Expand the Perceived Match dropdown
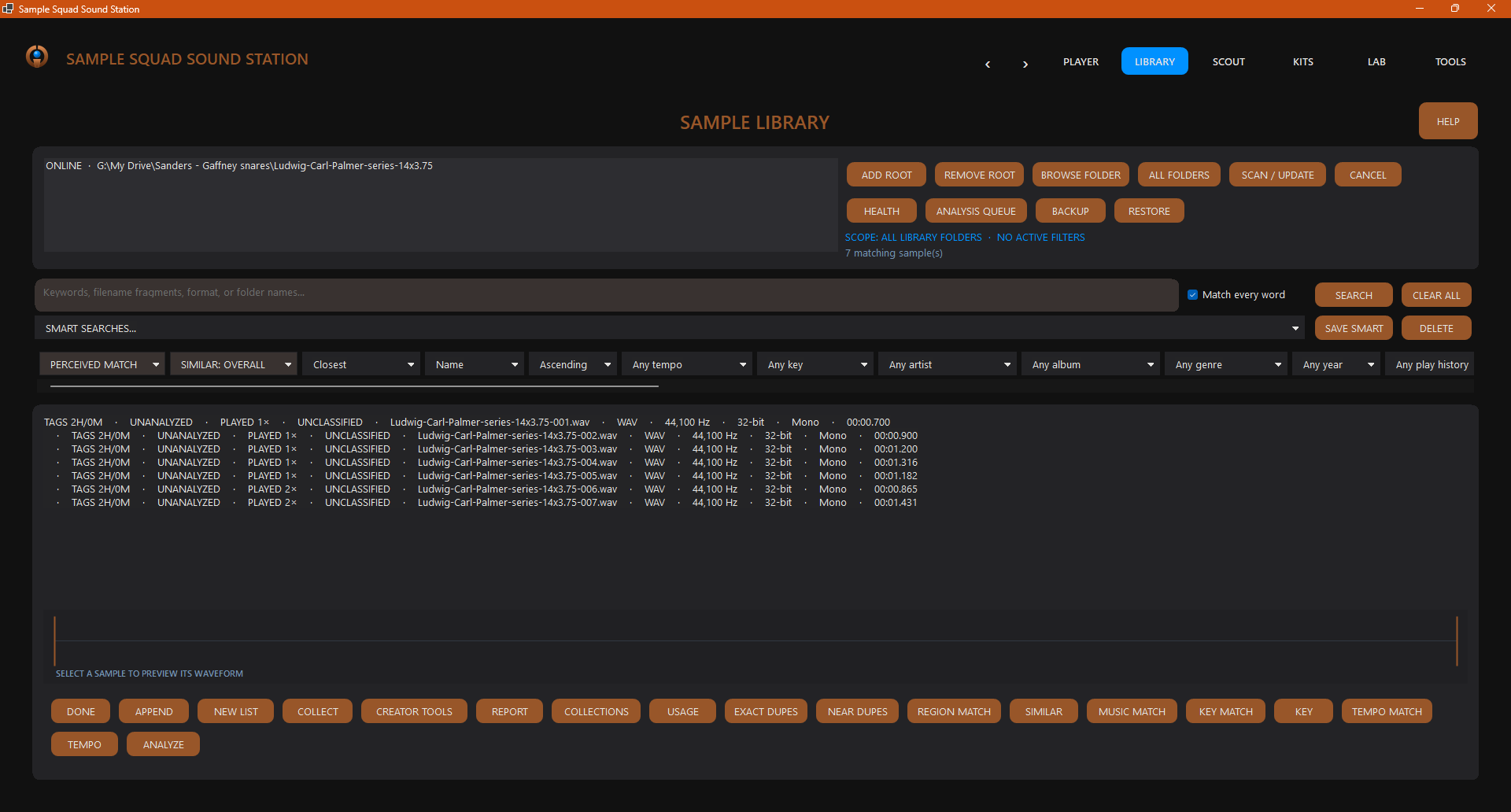The height and width of the screenshot is (812, 1511). click(x=102, y=364)
